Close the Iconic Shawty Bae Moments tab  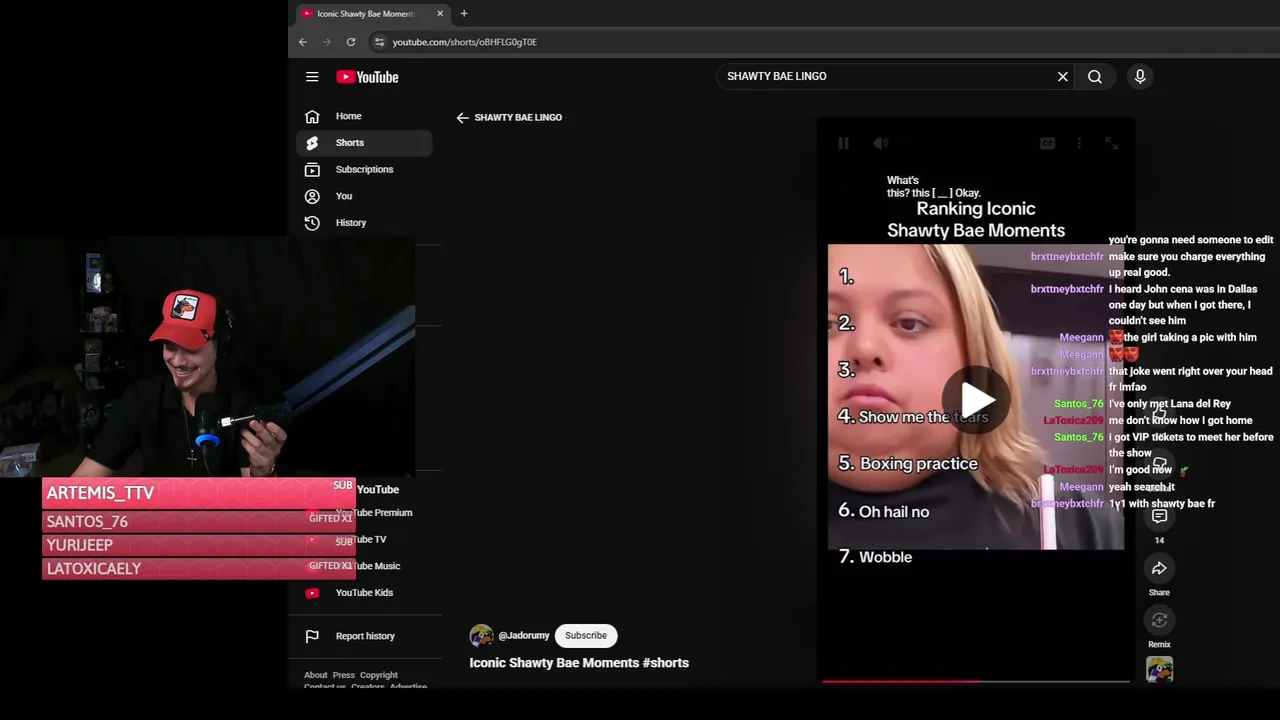click(440, 14)
